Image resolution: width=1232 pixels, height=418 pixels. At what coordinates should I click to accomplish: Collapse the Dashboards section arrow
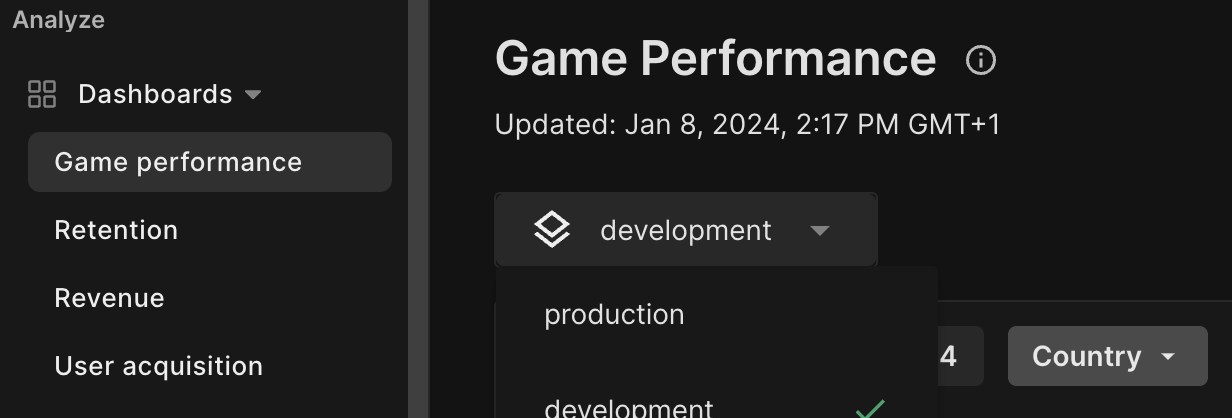click(x=253, y=95)
